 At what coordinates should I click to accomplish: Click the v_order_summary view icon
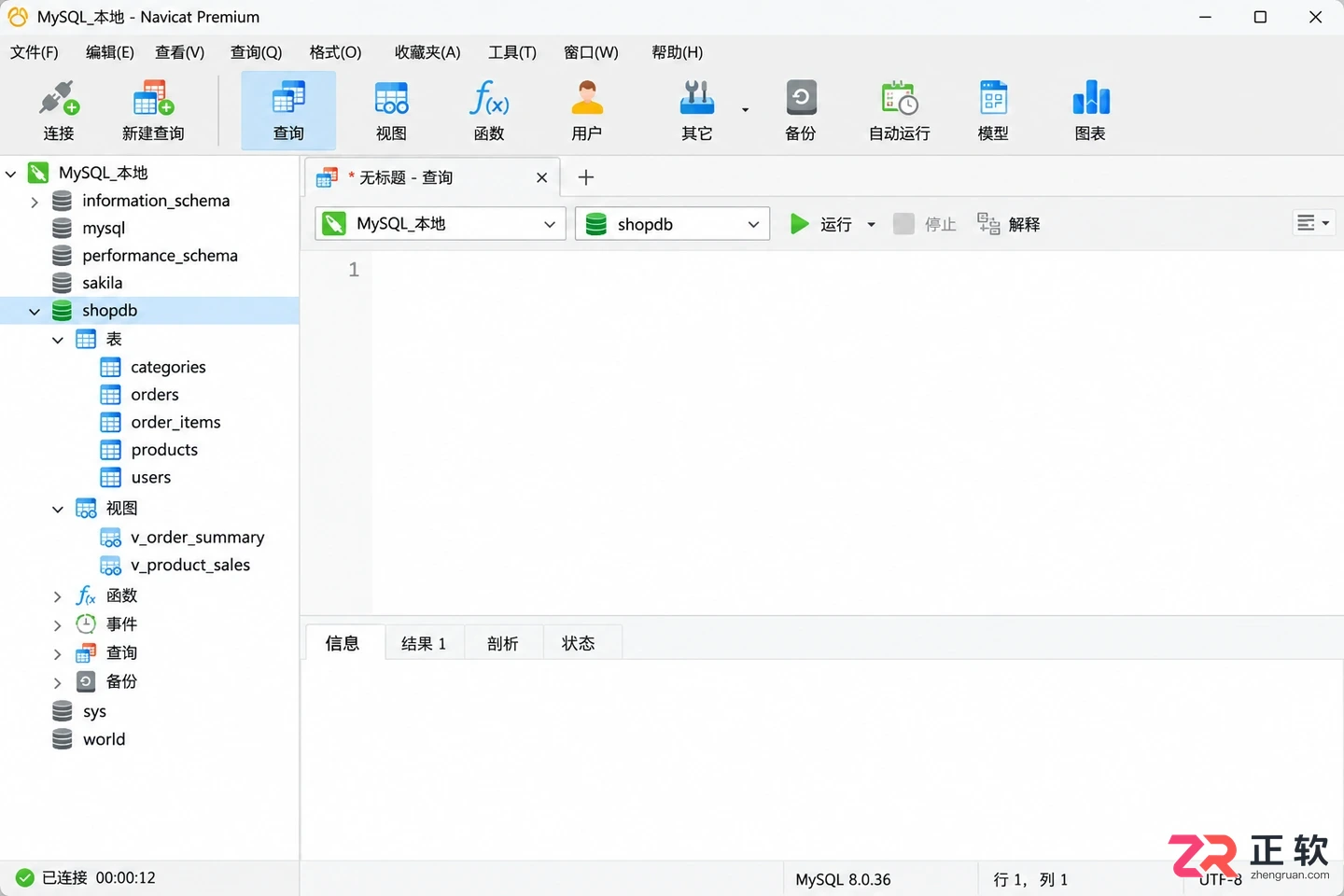(110, 539)
